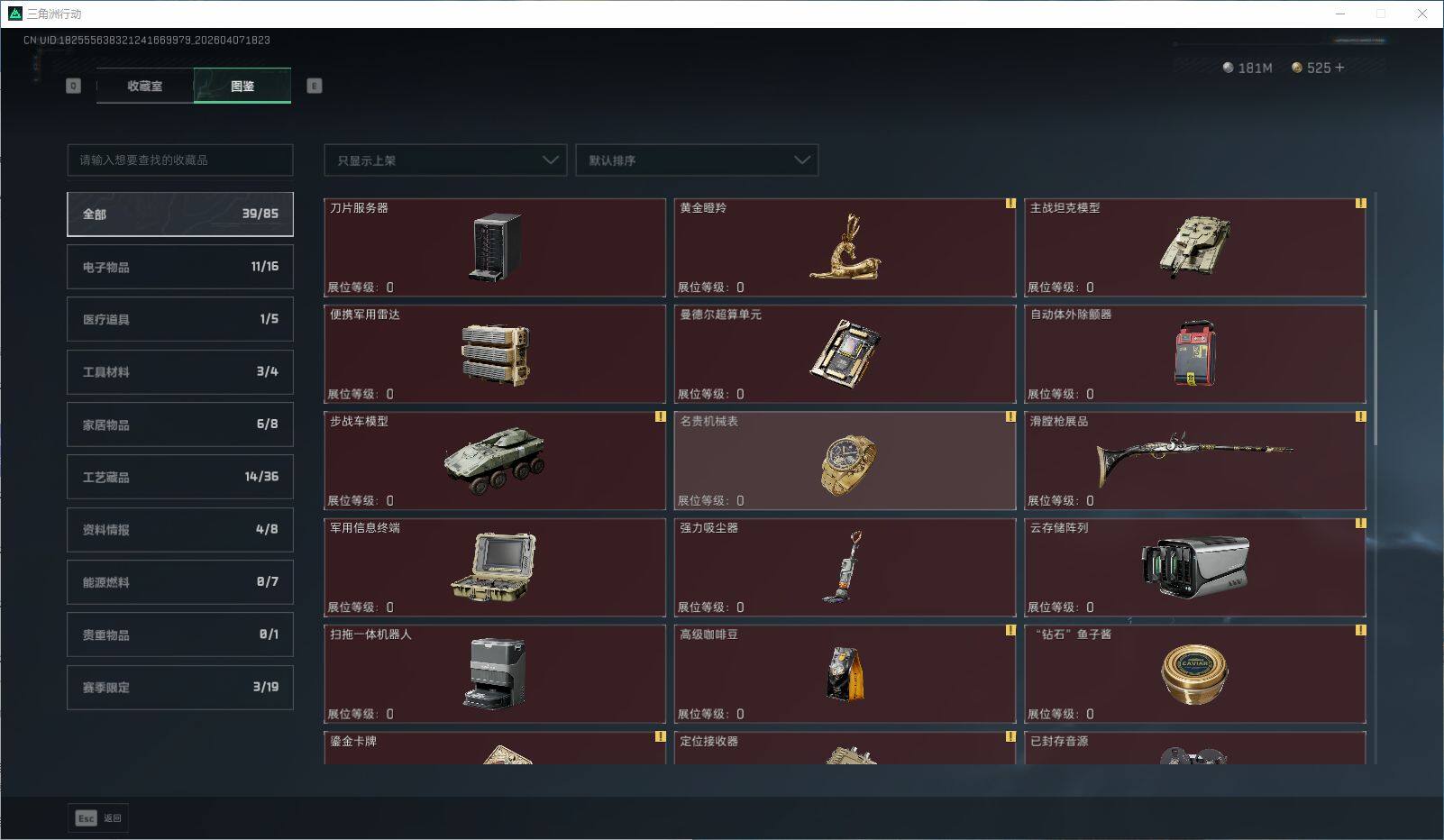Click the Esc key icon next to 返回
Image resolution: width=1444 pixels, height=840 pixels.
click(85, 818)
